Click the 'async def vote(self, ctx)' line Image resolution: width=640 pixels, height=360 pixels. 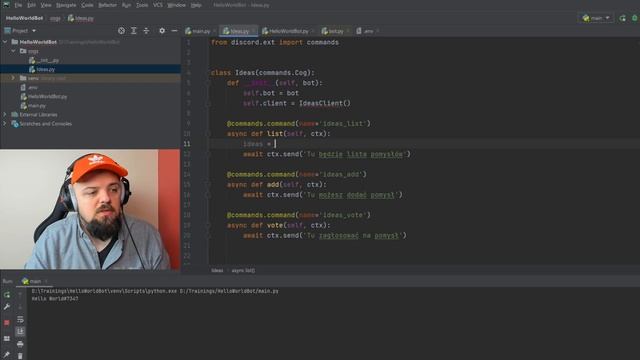pos(279,225)
